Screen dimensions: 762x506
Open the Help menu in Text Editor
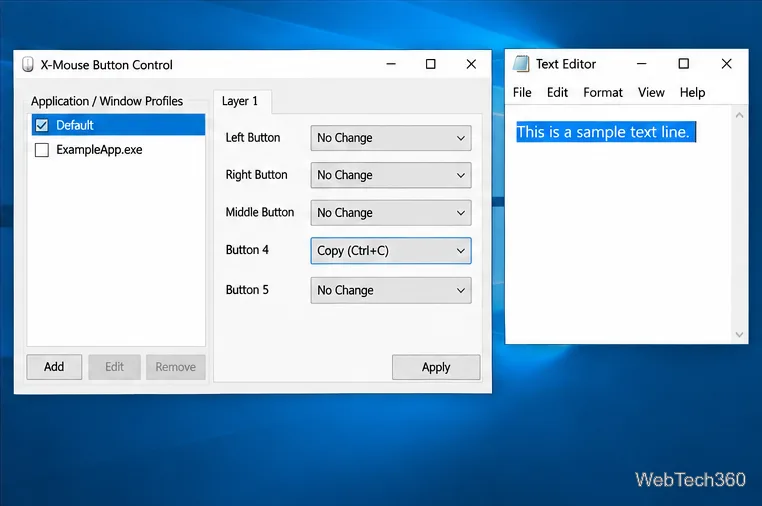(x=692, y=92)
